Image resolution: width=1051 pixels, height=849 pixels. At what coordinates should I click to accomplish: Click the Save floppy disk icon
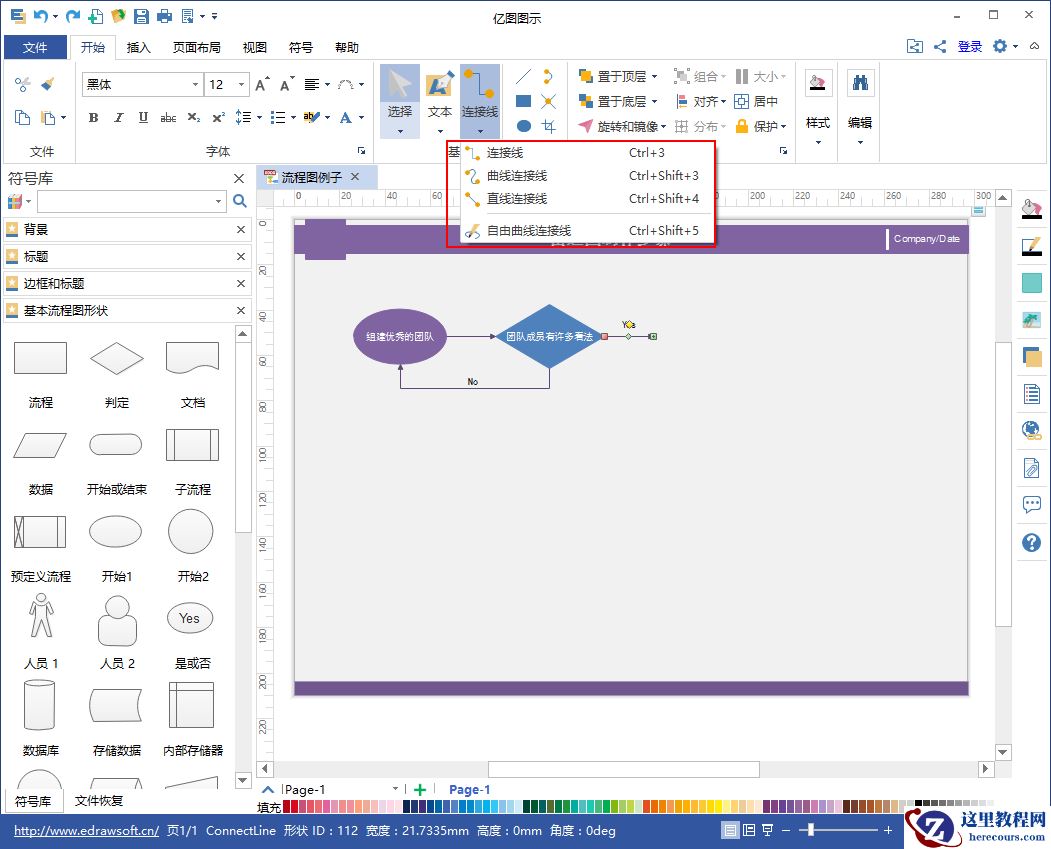pyautogui.click(x=141, y=15)
